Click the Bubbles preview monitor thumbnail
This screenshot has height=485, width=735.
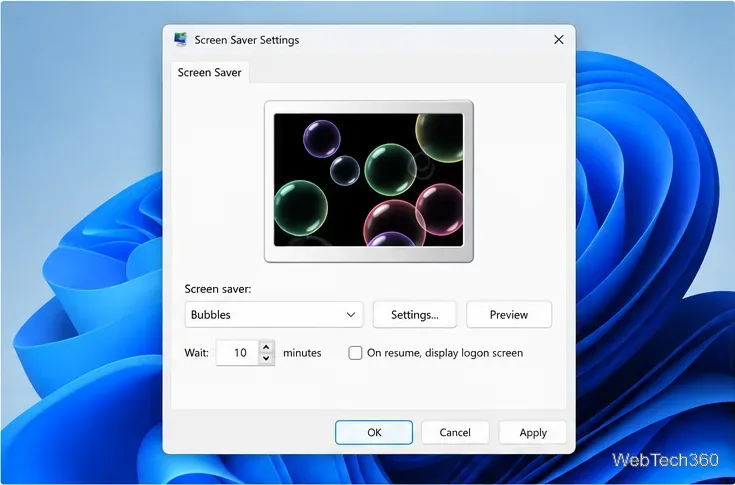(x=369, y=181)
